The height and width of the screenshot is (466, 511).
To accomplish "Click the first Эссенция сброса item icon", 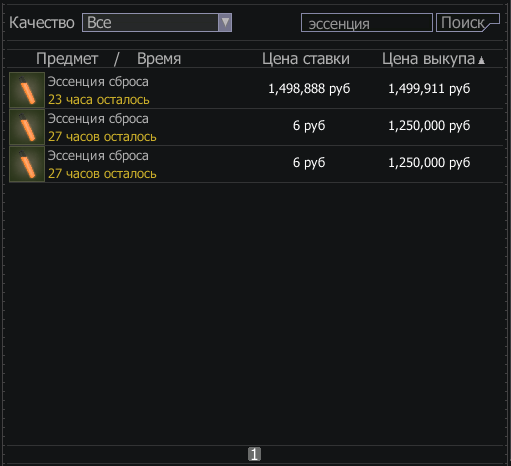I will [27, 90].
